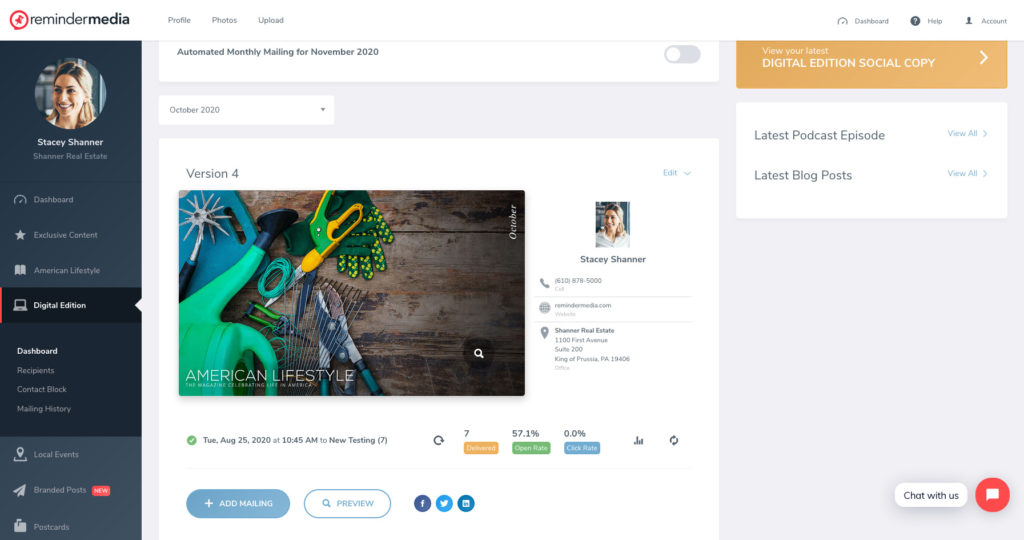Click the Add Mailing button
This screenshot has height=540, width=1024.
[238, 503]
